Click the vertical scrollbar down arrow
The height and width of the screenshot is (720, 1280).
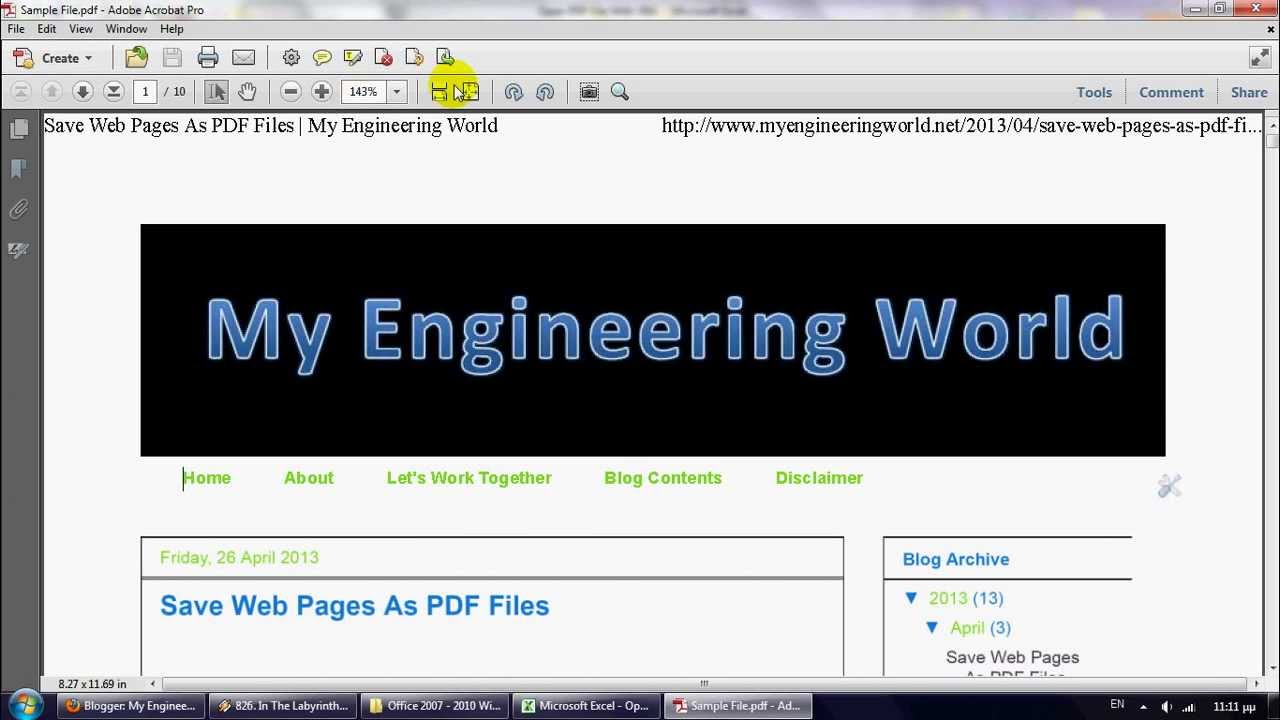click(x=1272, y=668)
